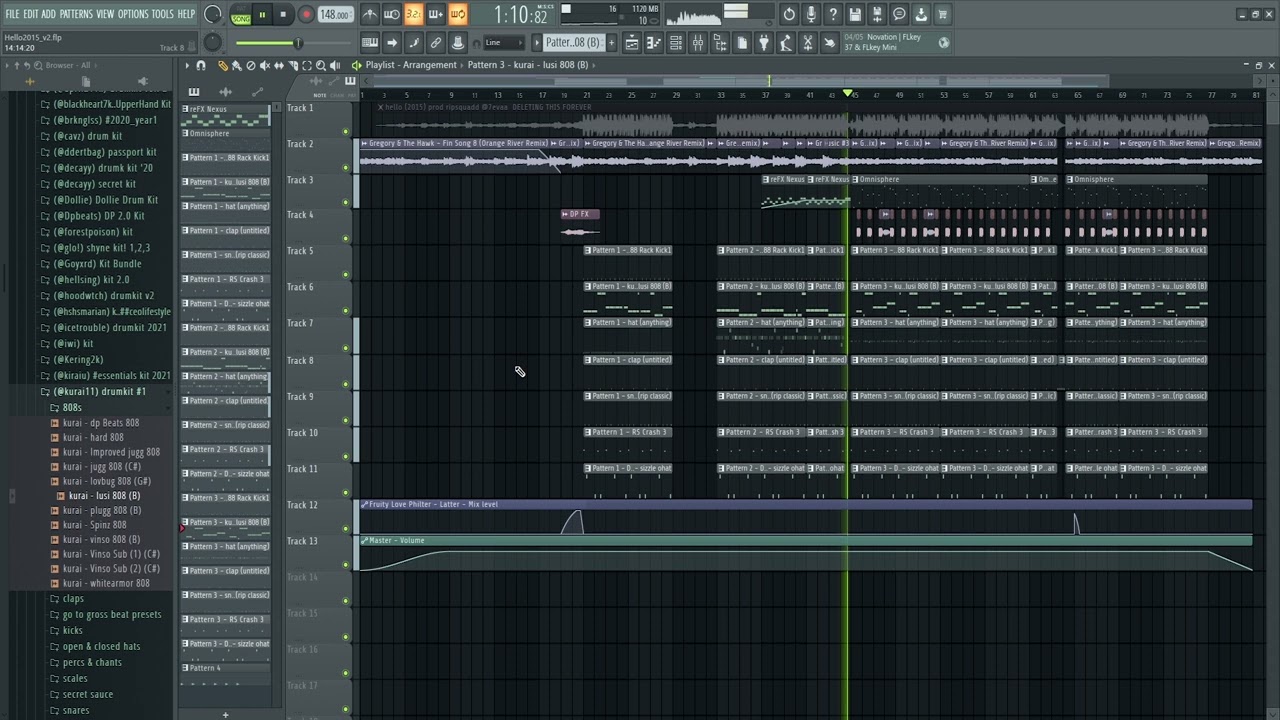Click the red record button
This screenshot has height=720, width=1280.
pos(306,14)
